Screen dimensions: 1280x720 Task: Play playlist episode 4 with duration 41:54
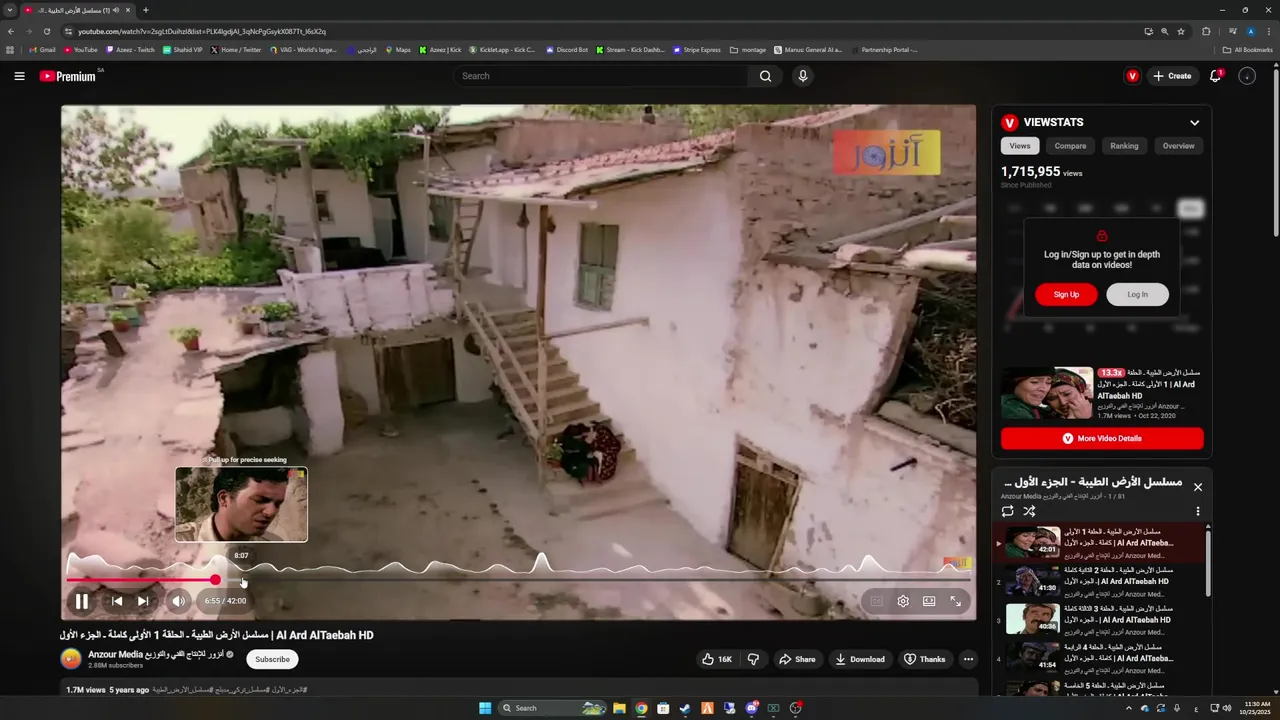click(x=1099, y=657)
